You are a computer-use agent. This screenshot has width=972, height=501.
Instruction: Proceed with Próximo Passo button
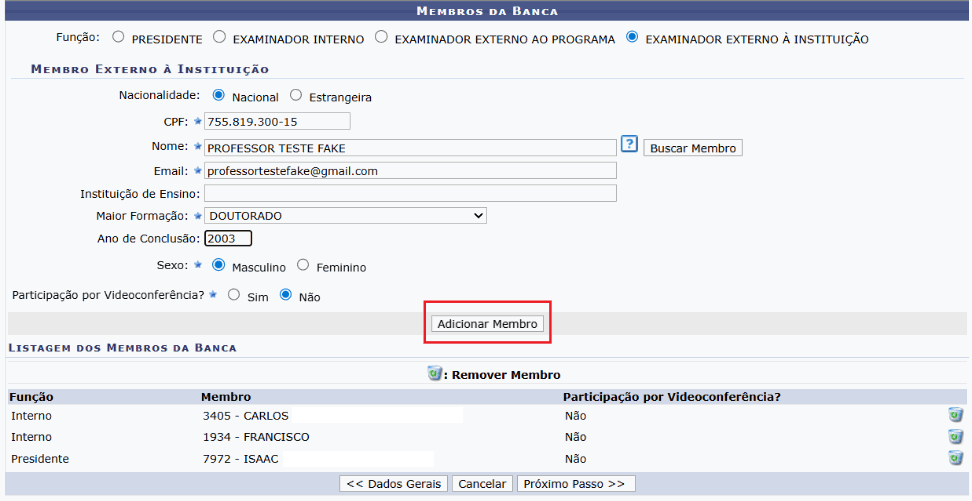point(576,484)
